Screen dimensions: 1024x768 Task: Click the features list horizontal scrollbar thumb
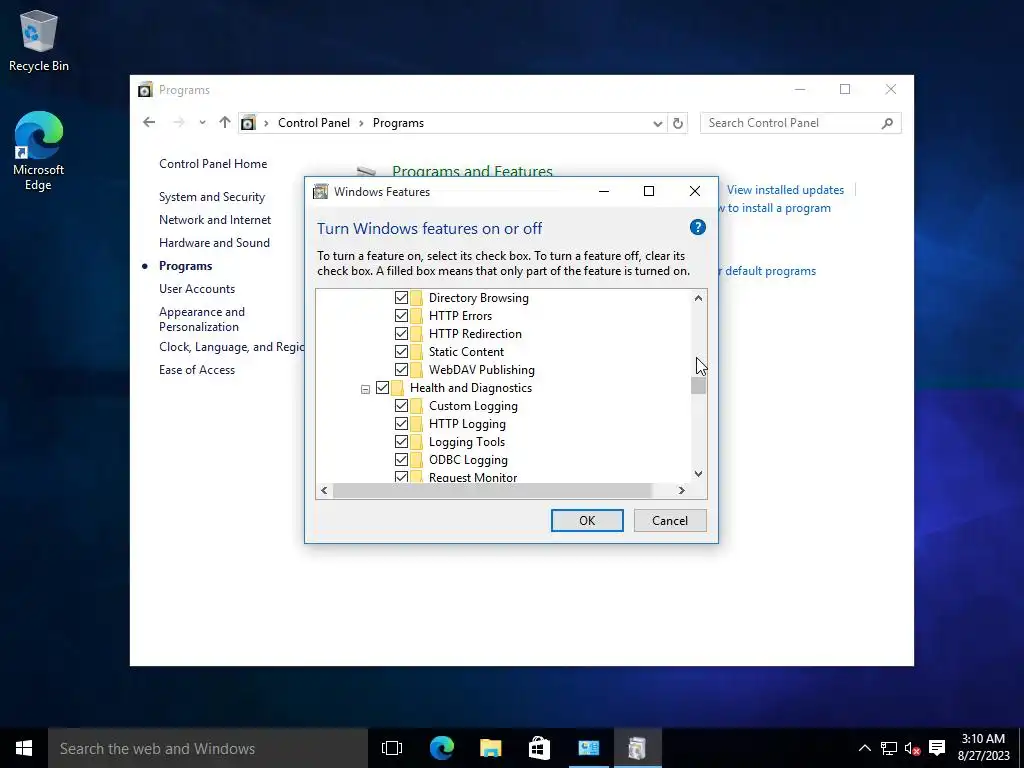[492, 490]
